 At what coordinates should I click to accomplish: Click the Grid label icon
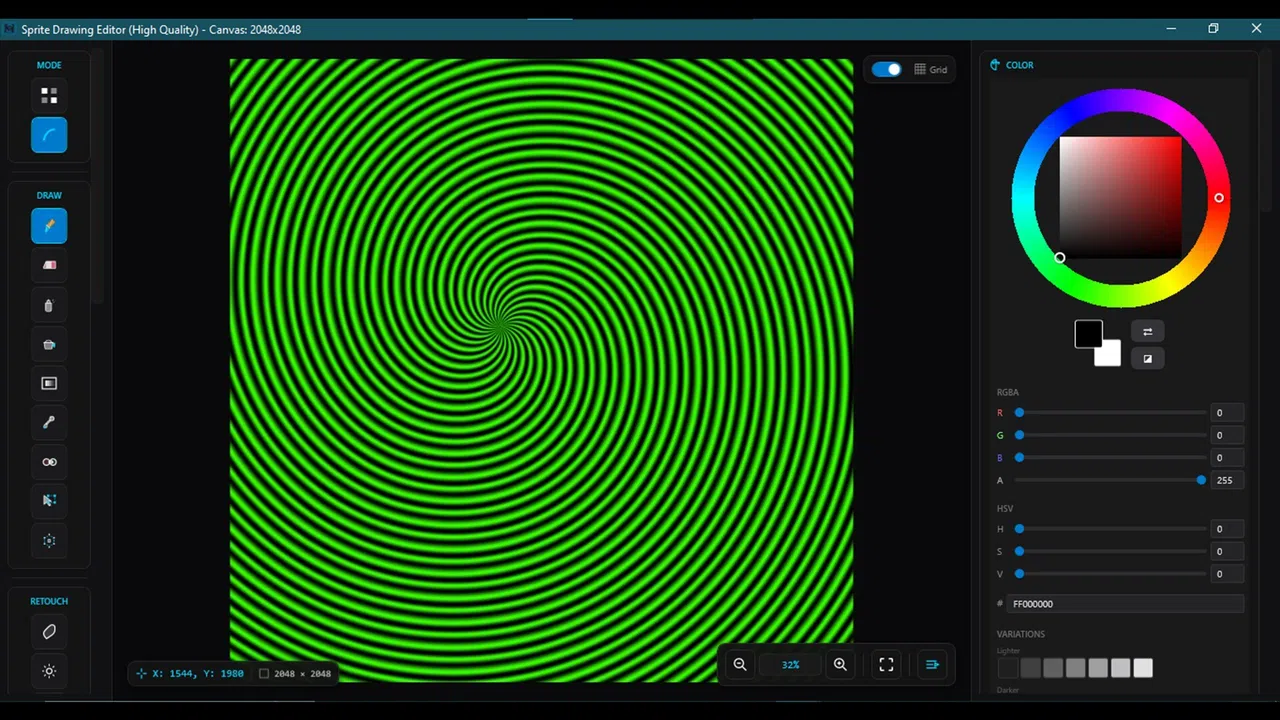coord(920,69)
